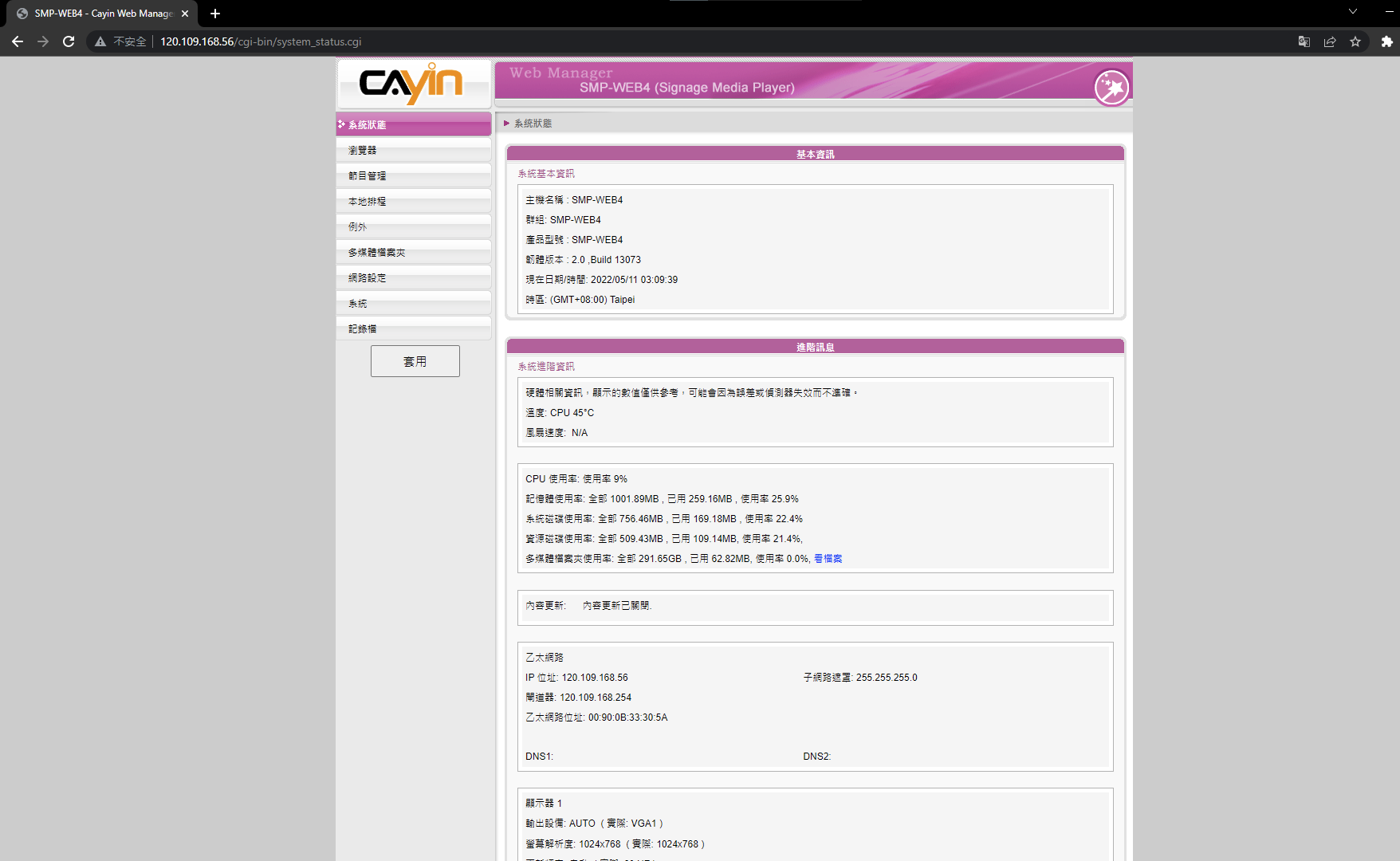Open 系統 menu item
The image size is (1400, 861).
(x=414, y=303)
